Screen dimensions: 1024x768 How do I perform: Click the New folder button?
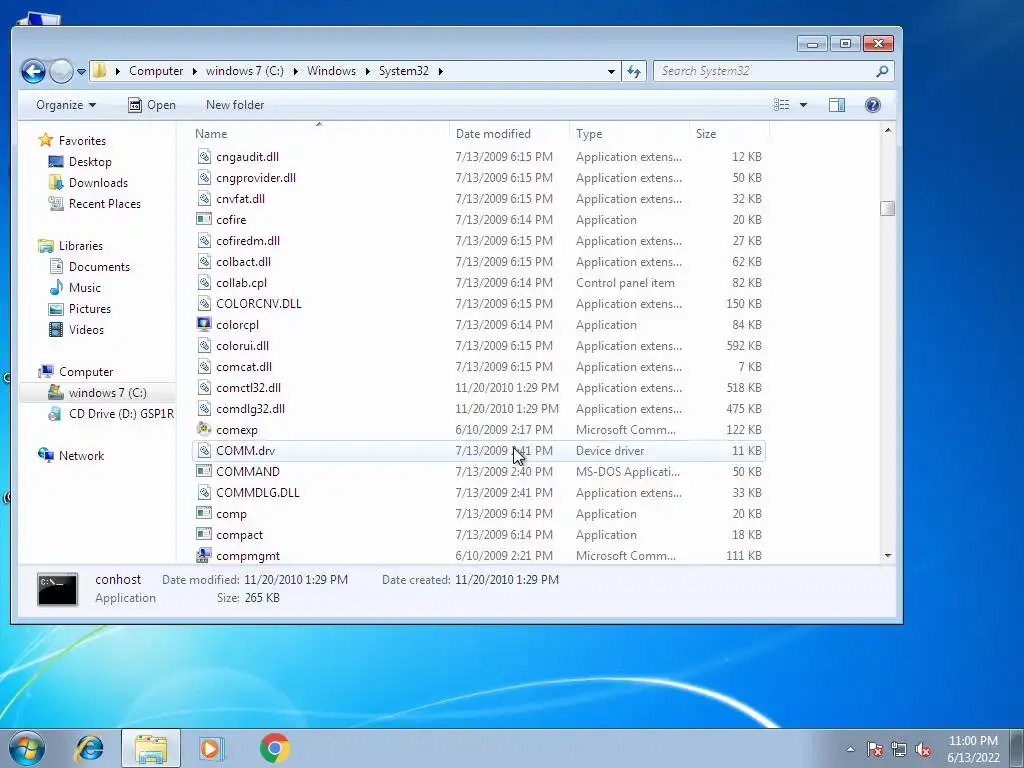pos(235,105)
